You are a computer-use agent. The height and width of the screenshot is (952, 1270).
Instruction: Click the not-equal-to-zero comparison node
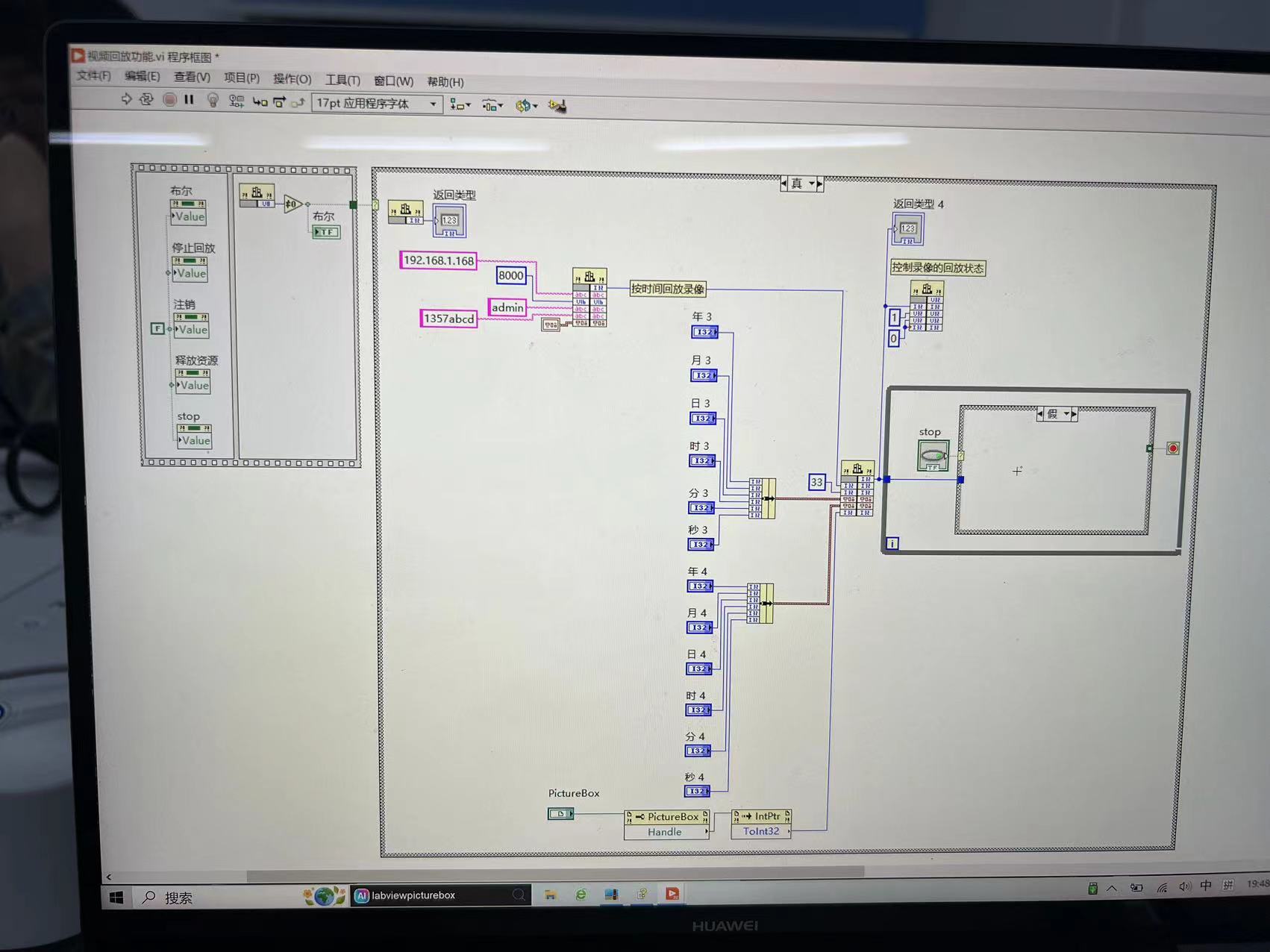tap(293, 204)
